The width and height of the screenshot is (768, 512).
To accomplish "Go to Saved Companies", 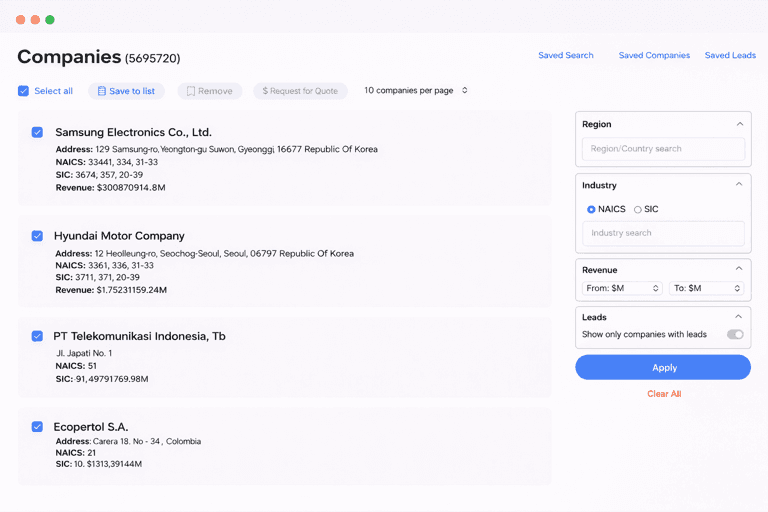I will point(654,56).
